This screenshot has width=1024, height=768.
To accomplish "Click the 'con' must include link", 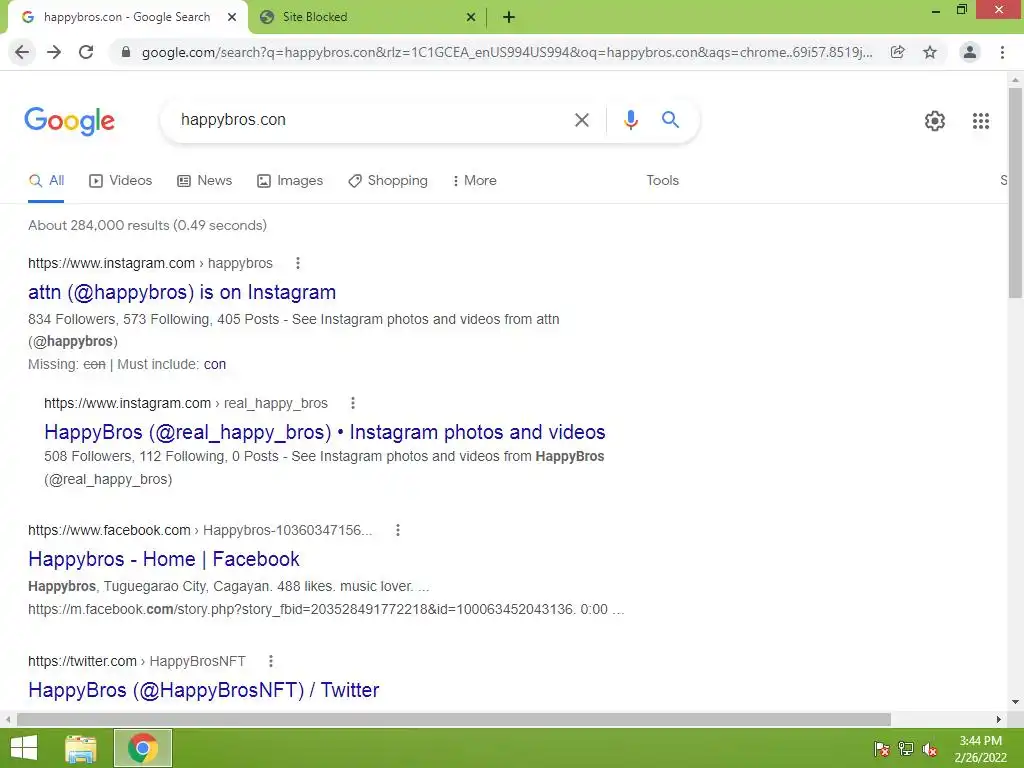I will pos(215,364).
